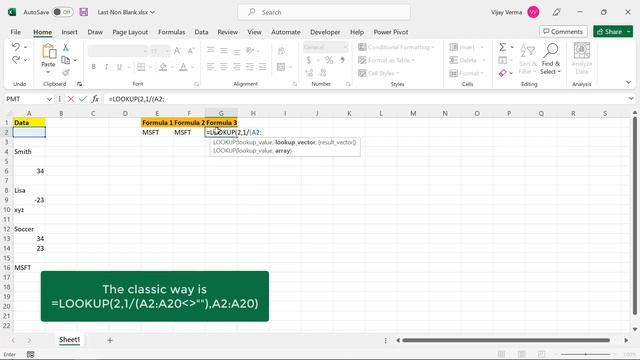Click in the formula bar text

(136, 99)
